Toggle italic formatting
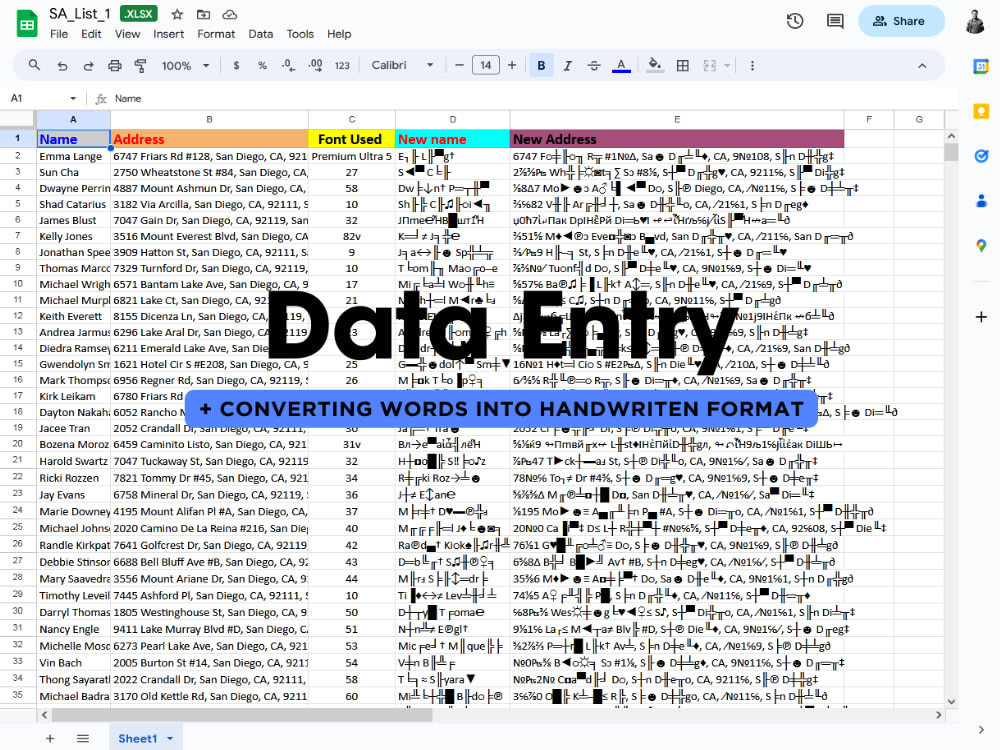 [x=567, y=66]
